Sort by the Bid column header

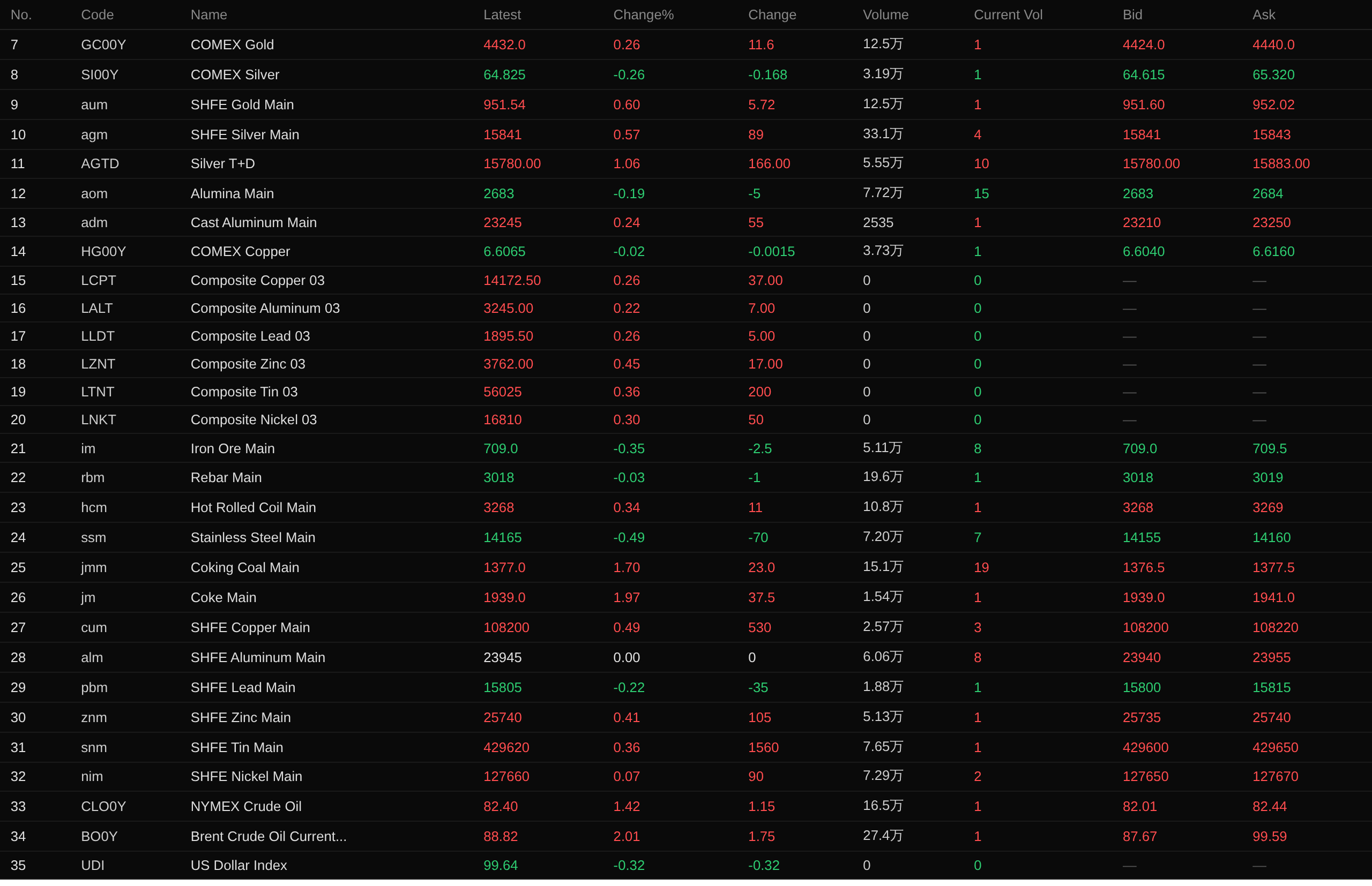click(1132, 15)
